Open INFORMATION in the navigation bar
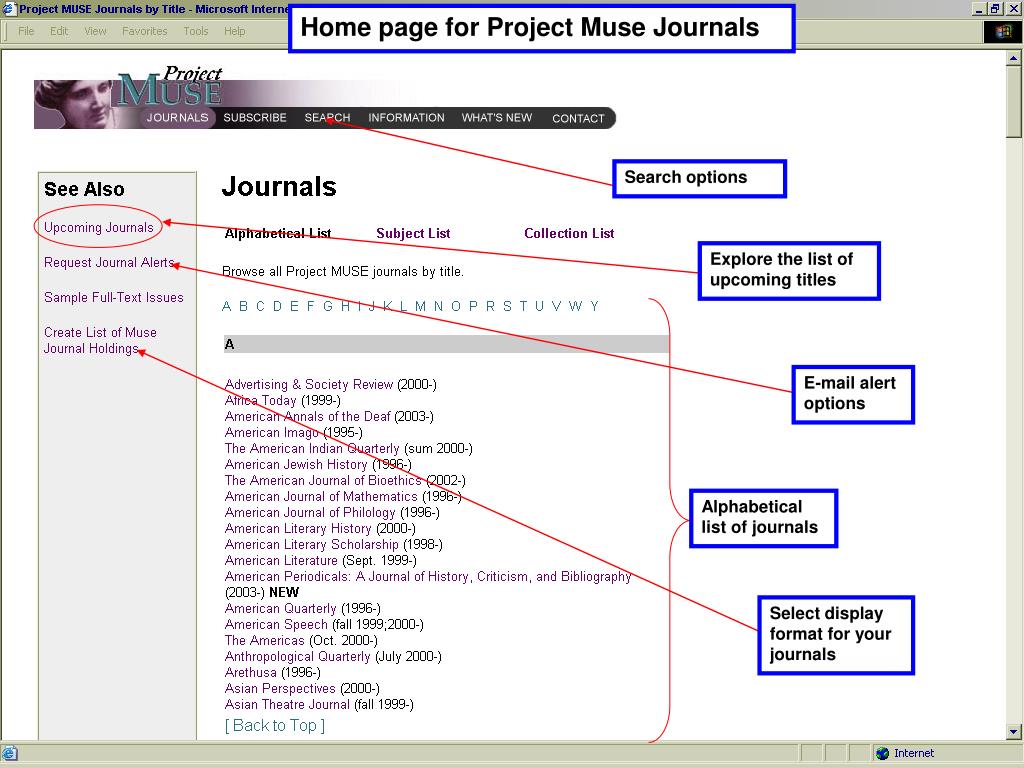This screenshot has height=768, width=1024. point(406,118)
